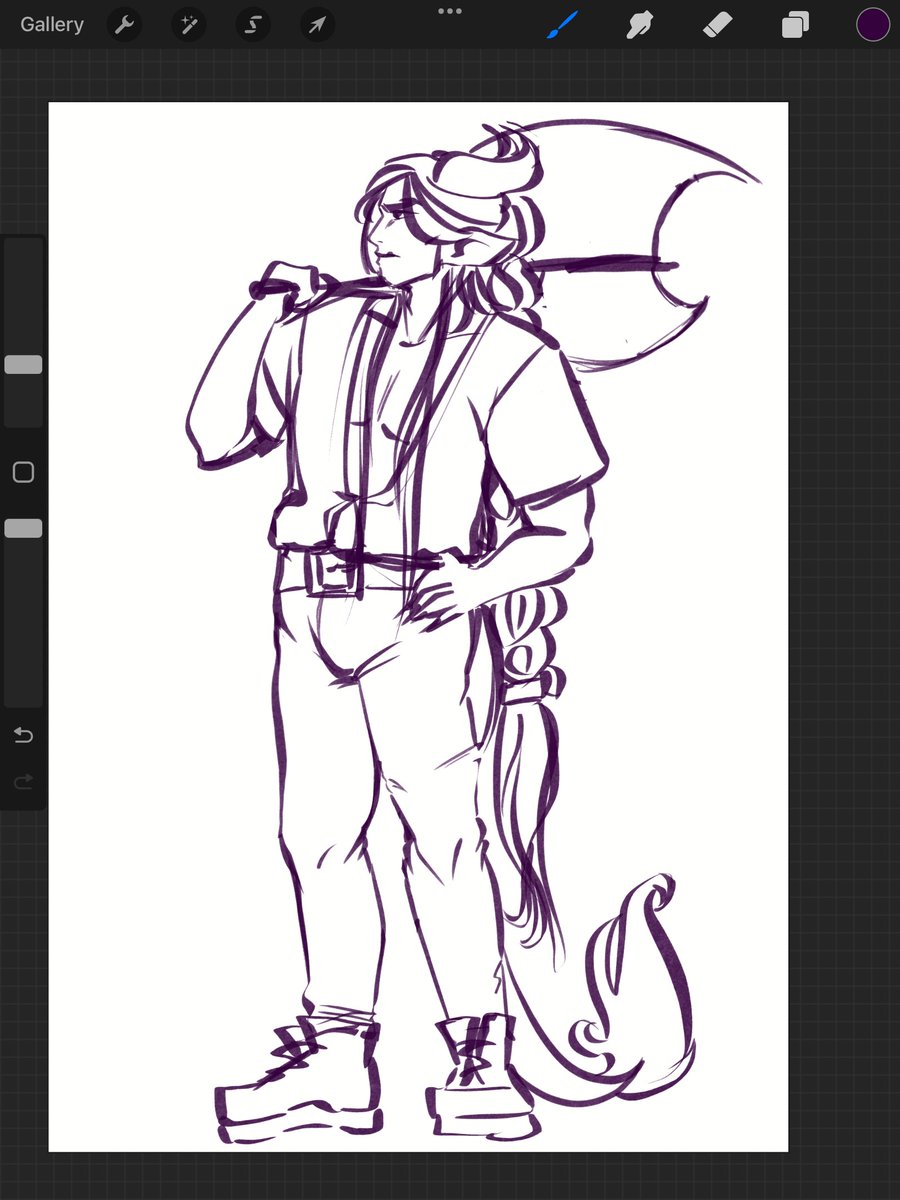Select the Brush tool
This screenshot has height=1200, width=900.
563,25
